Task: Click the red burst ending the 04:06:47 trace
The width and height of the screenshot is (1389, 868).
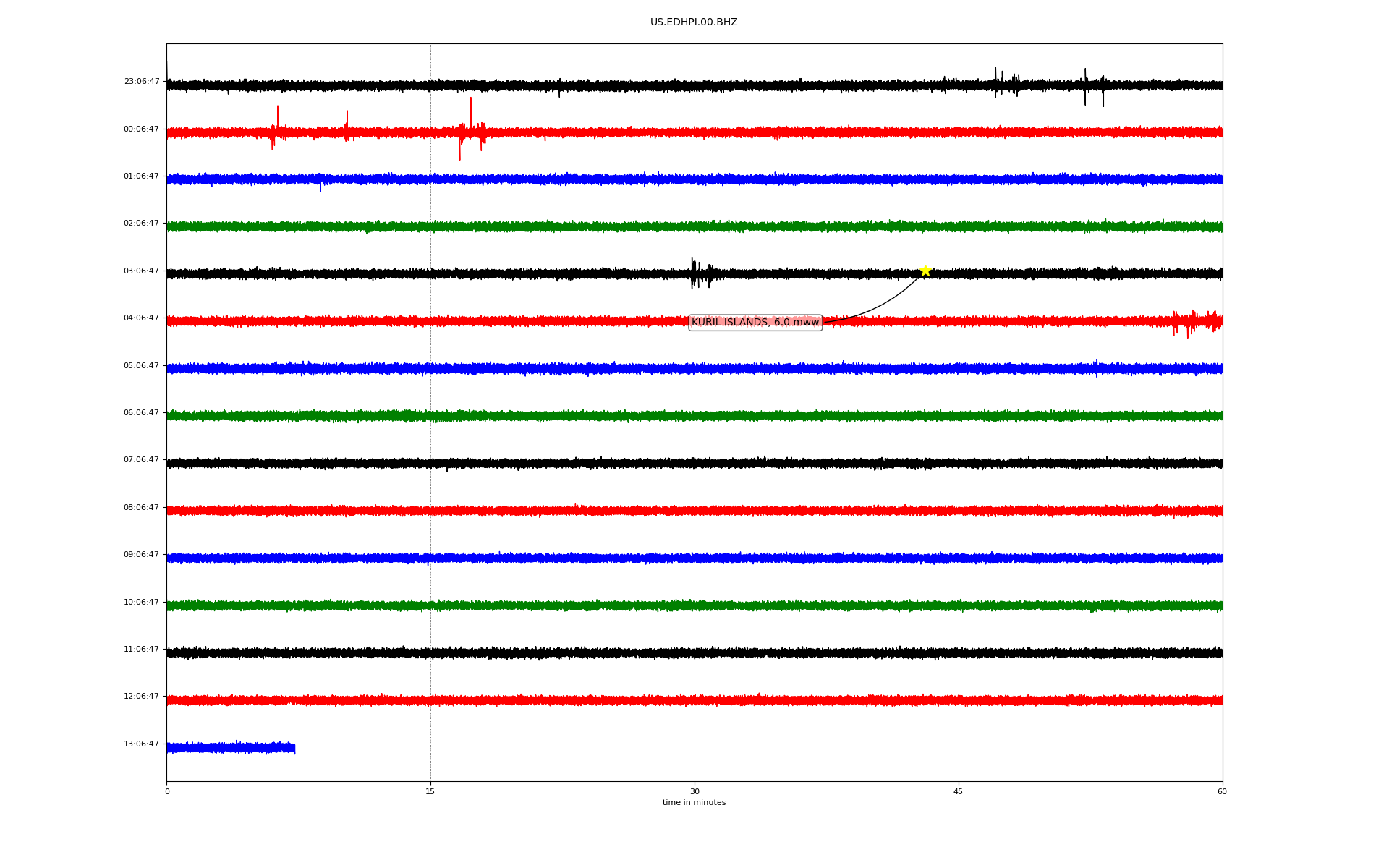Action: point(1197,322)
